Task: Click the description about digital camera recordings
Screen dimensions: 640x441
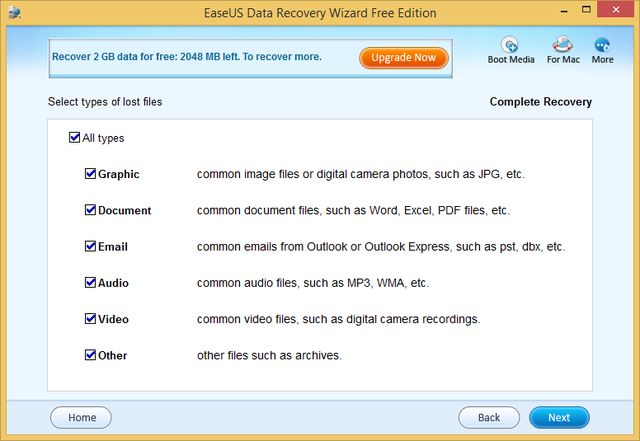Action: click(x=338, y=319)
